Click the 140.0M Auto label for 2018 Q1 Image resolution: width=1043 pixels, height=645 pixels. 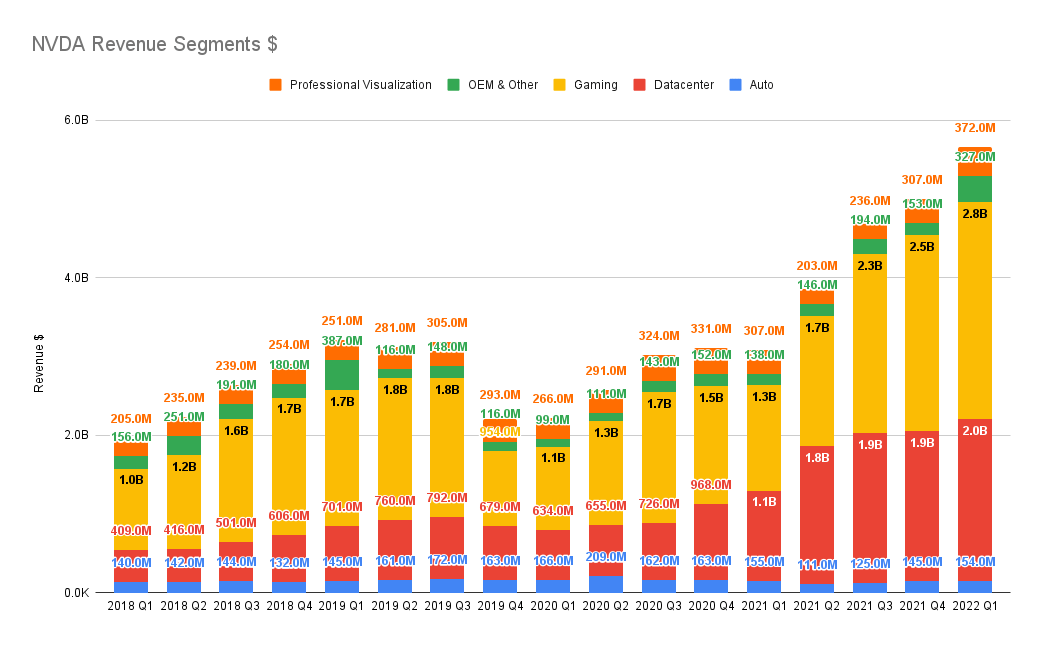tap(131, 563)
